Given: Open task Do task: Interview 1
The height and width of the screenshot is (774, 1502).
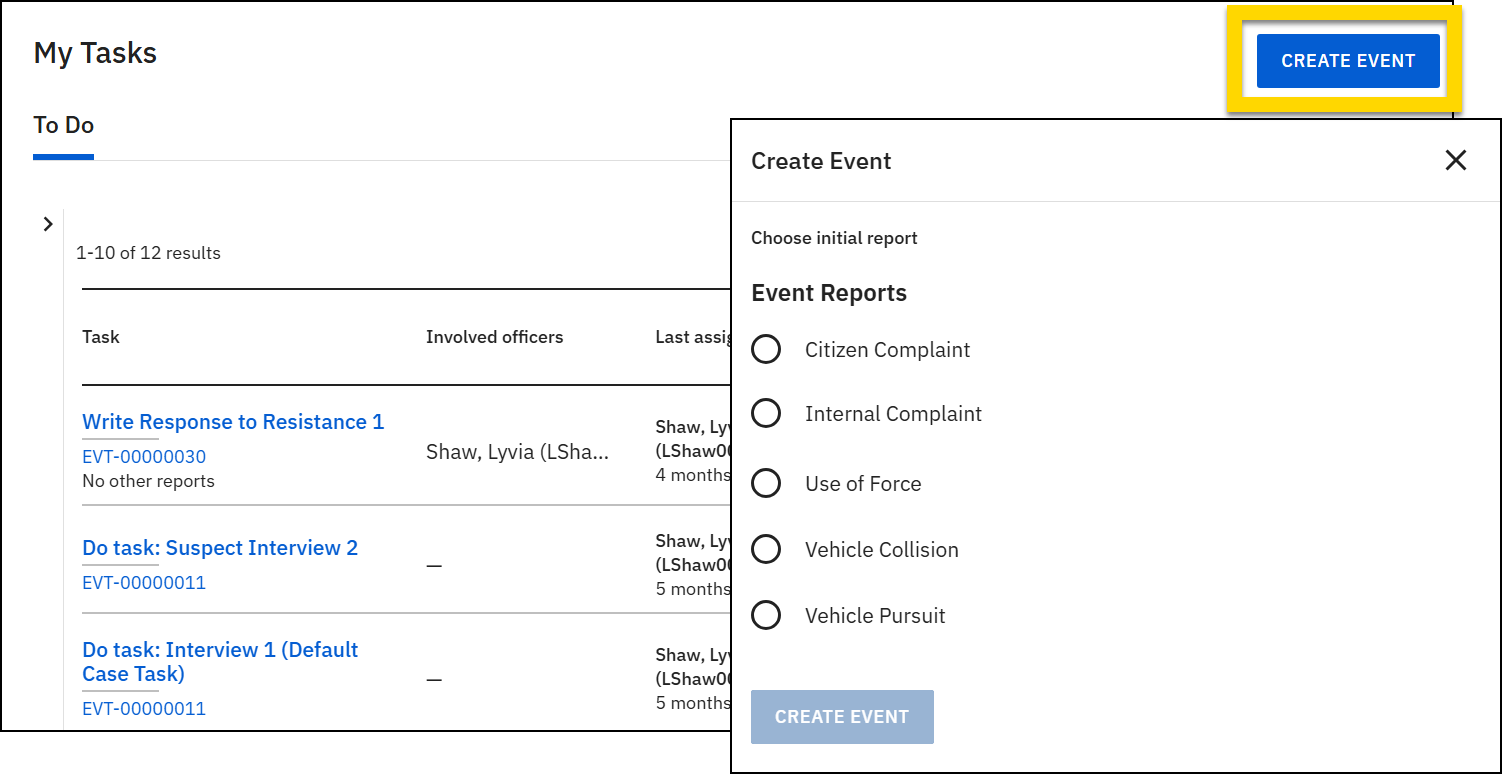Looking at the screenshot, I should (x=220, y=661).
